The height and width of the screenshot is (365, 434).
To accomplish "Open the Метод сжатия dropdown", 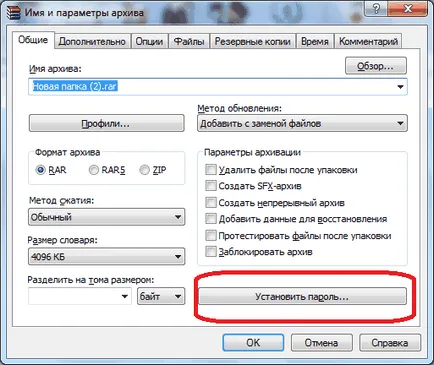I will click(107, 217).
